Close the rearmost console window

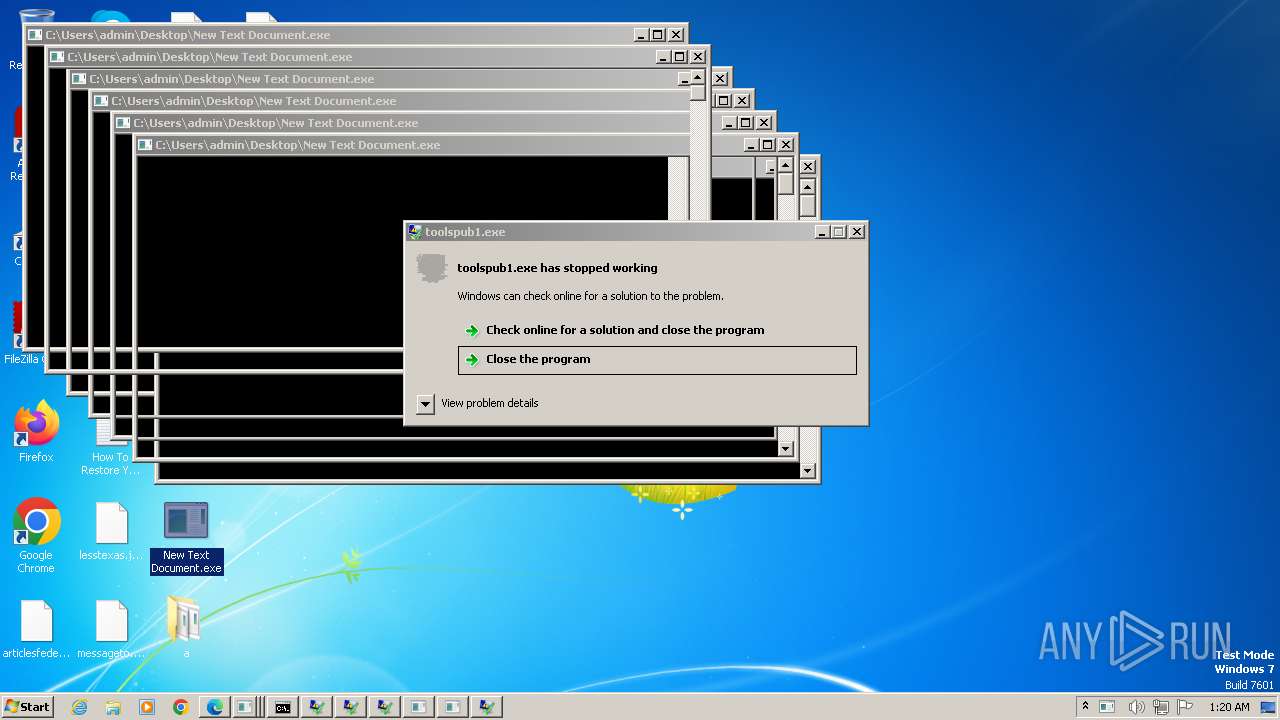pos(676,35)
